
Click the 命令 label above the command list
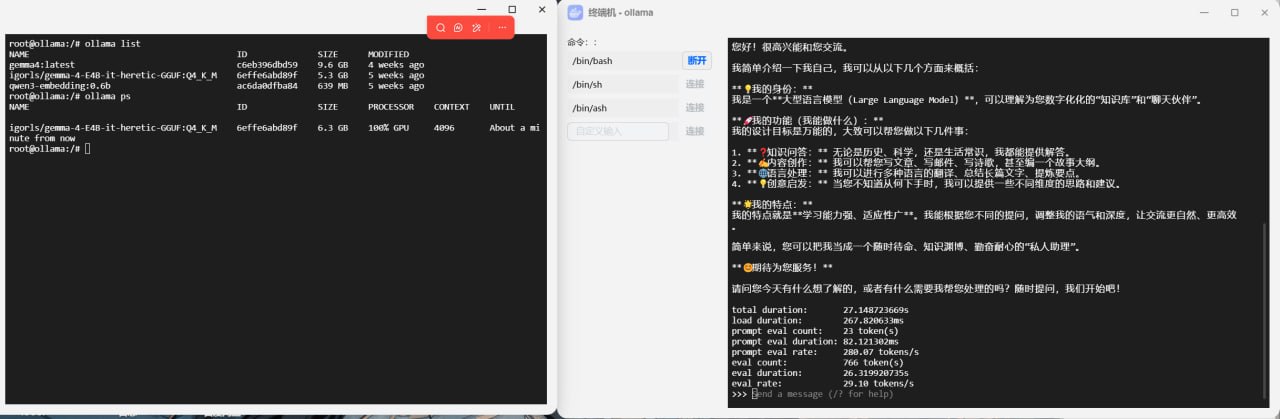pyautogui.click(x=582, y=42)
